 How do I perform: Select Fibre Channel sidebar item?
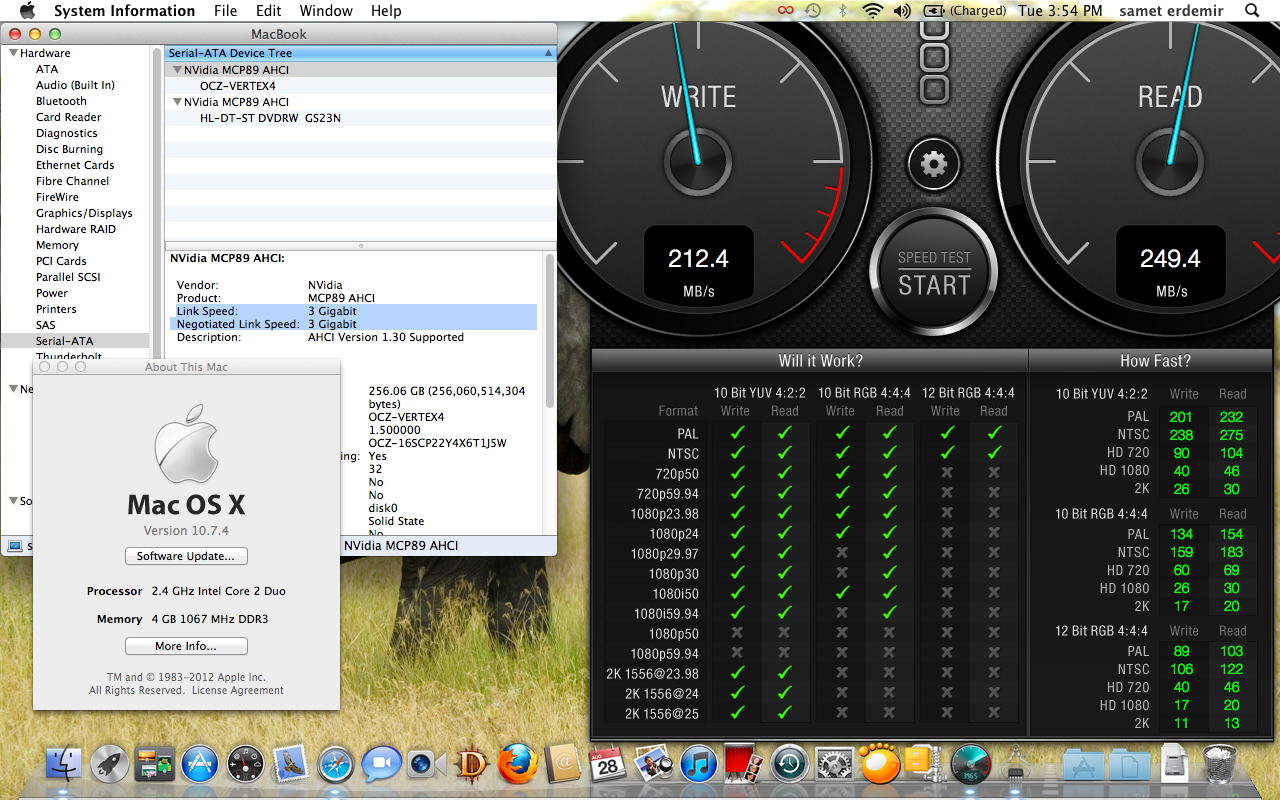coord(73,181)
